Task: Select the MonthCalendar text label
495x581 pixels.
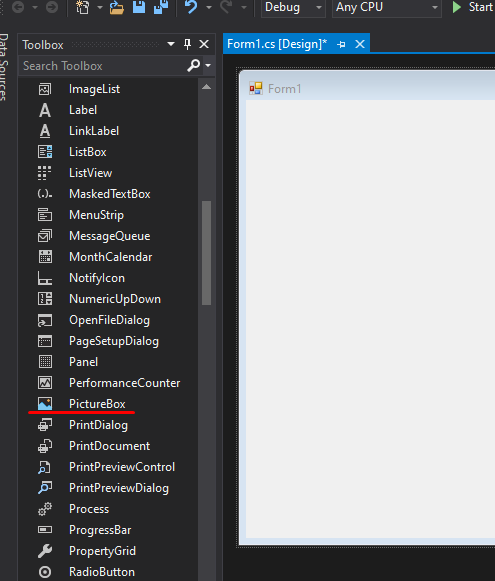Action: [x=111, y=257]
